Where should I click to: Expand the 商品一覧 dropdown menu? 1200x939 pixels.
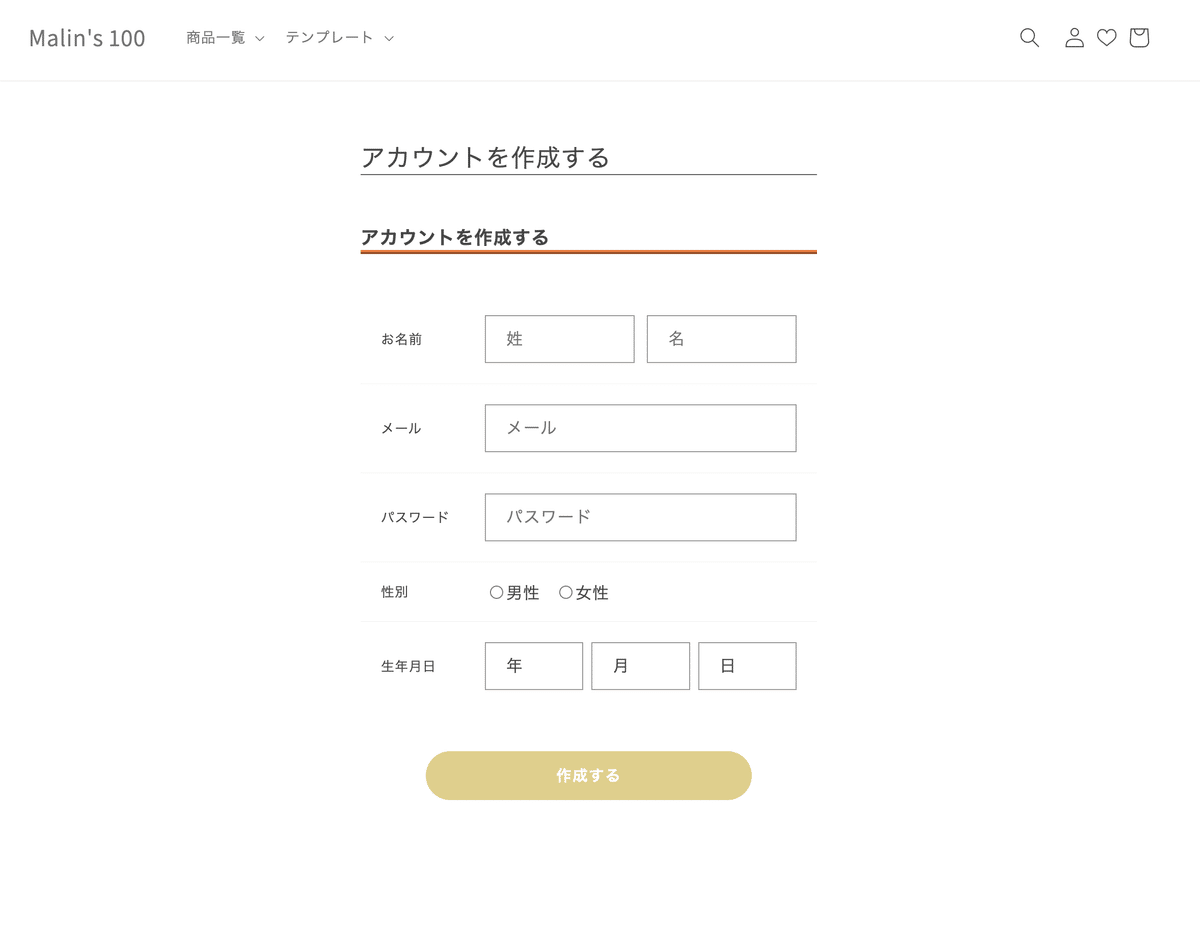click(225, 38)
